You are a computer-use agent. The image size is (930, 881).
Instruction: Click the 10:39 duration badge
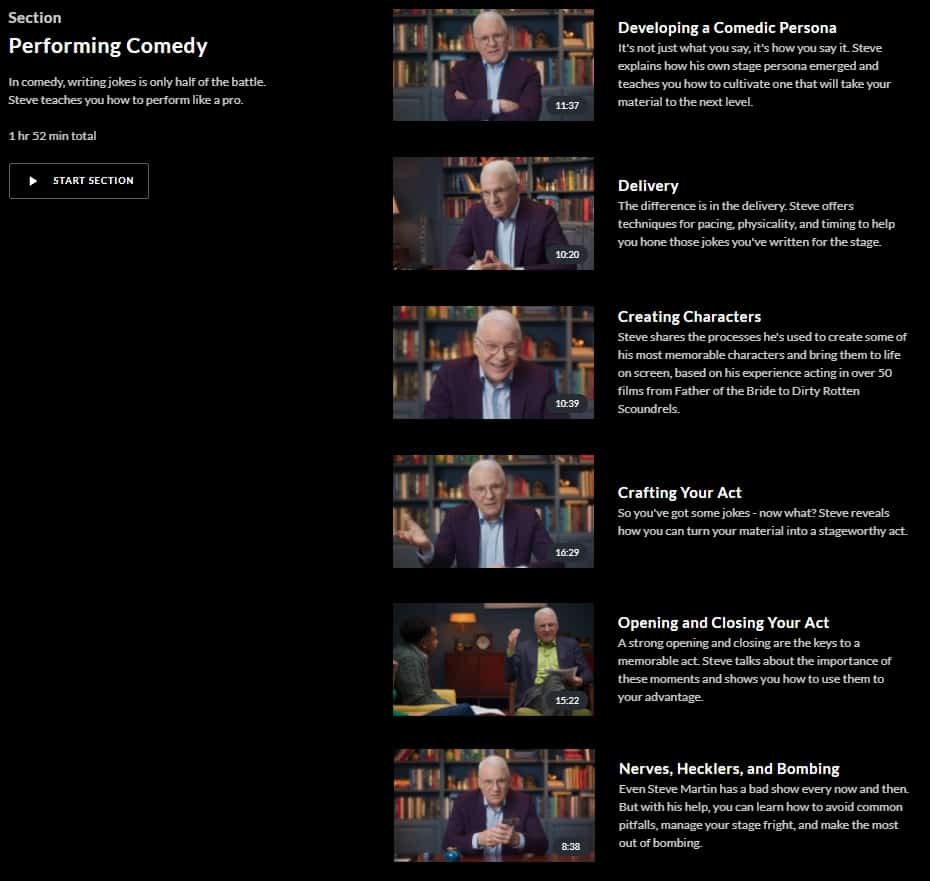[567, 403]
